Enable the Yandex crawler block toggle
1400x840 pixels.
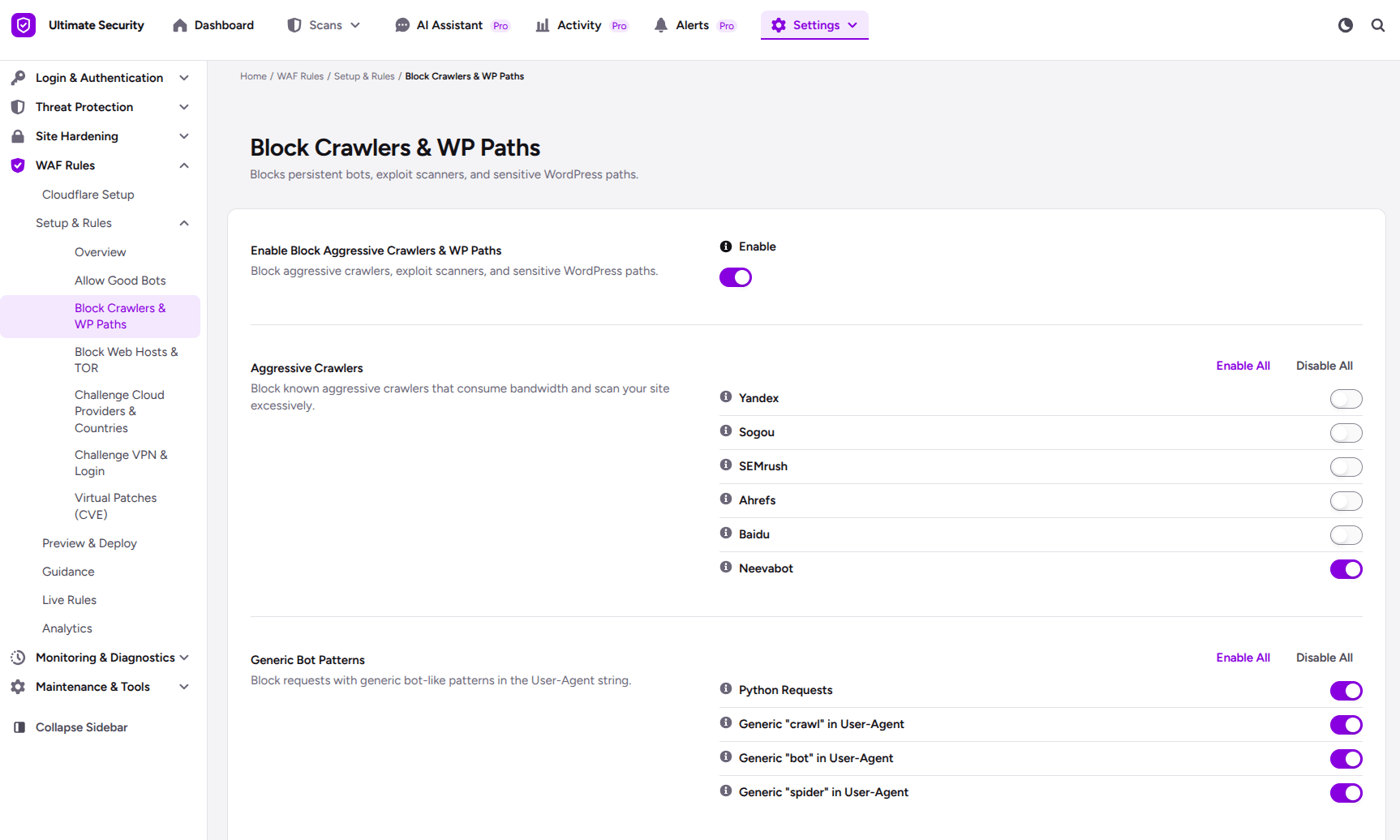[1346, 399]
